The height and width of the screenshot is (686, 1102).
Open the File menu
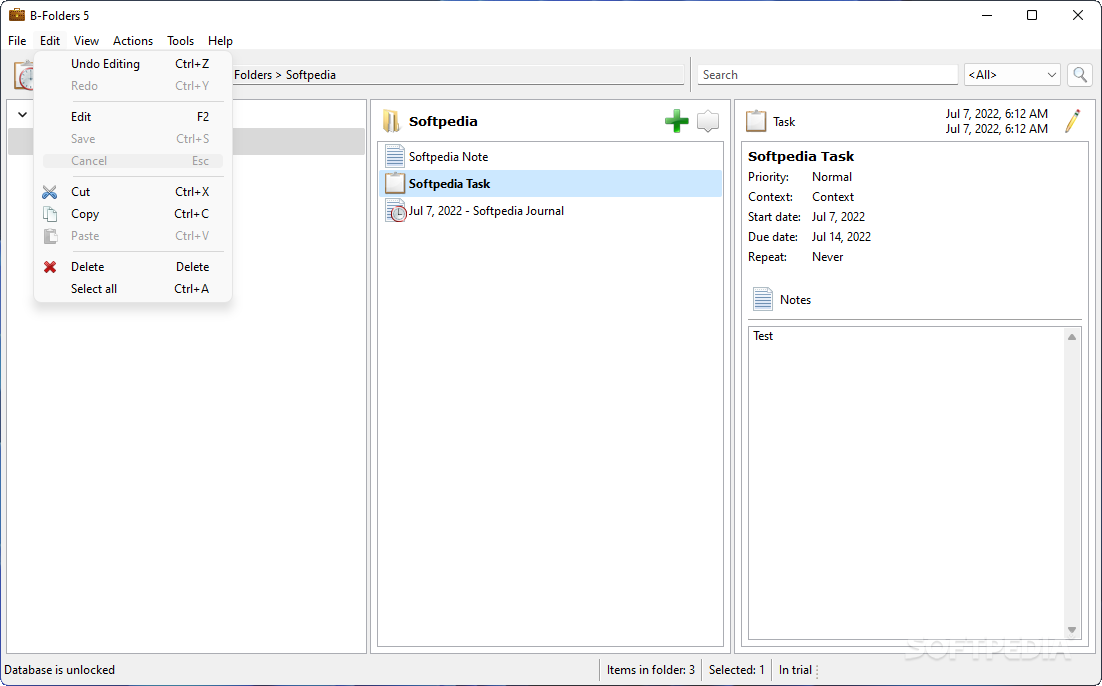tap(17, 41)
